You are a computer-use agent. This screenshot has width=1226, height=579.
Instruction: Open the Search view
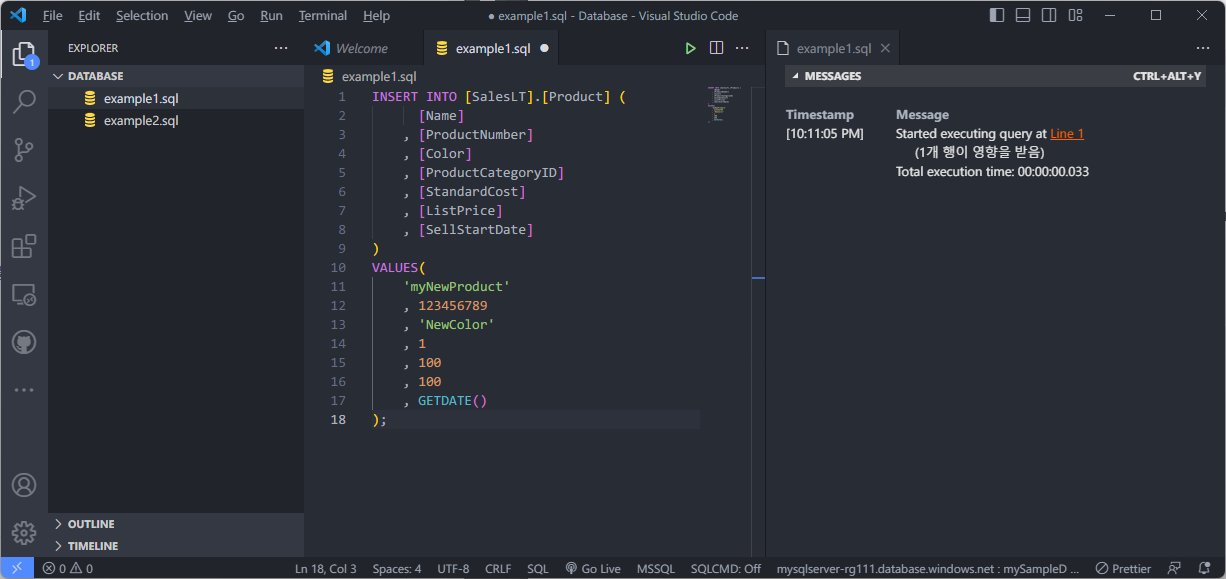(24, 102)
